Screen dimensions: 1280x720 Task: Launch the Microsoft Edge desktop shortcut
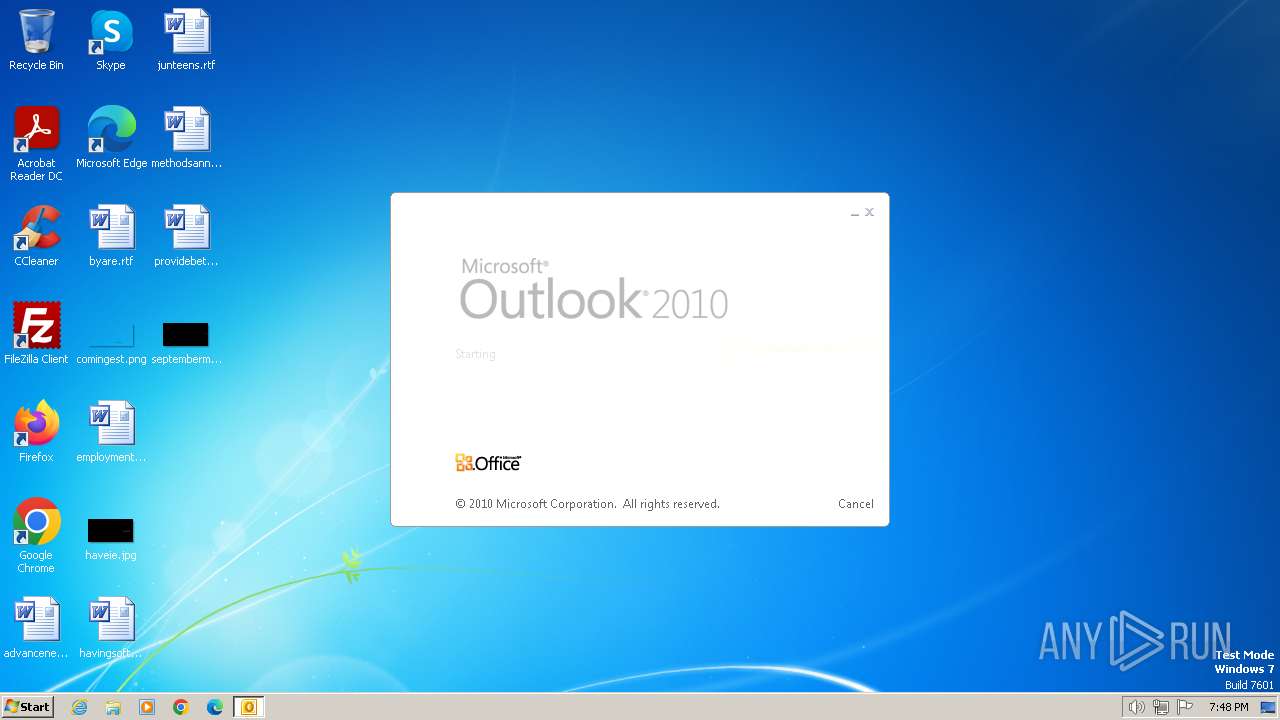click(111, 138)
